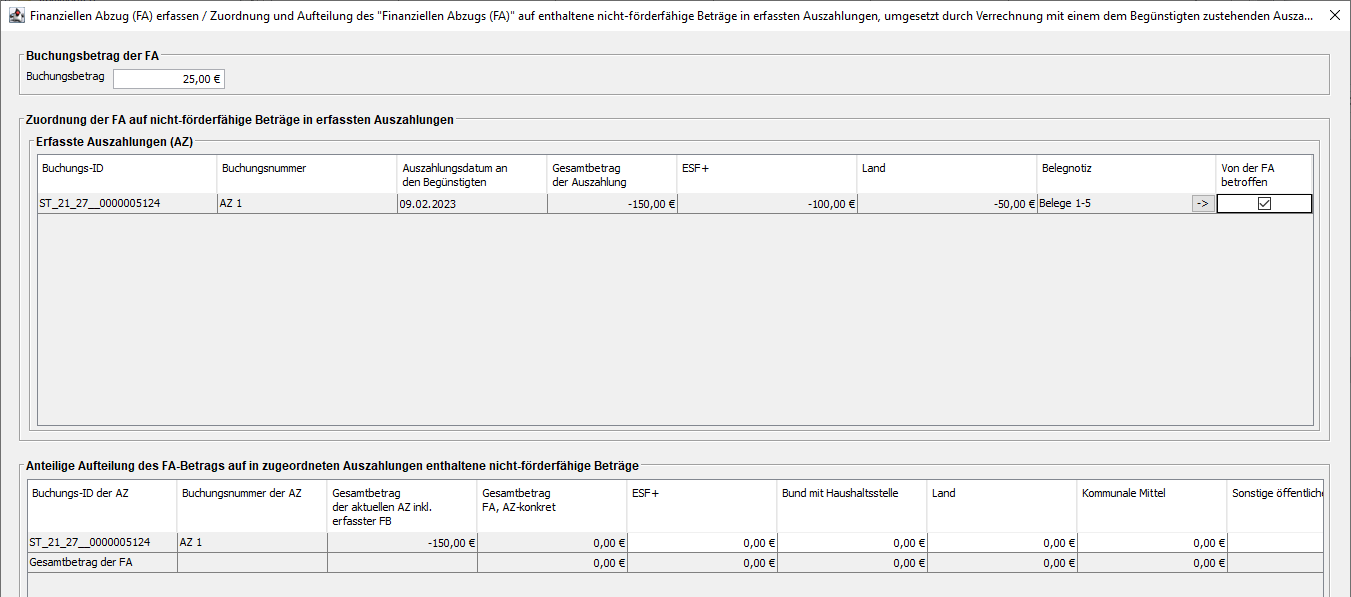This screenshot has height=597, width=1351.
Task: Click the -100,00 € ESF+ cell in upper table
Action: point(766,204)
